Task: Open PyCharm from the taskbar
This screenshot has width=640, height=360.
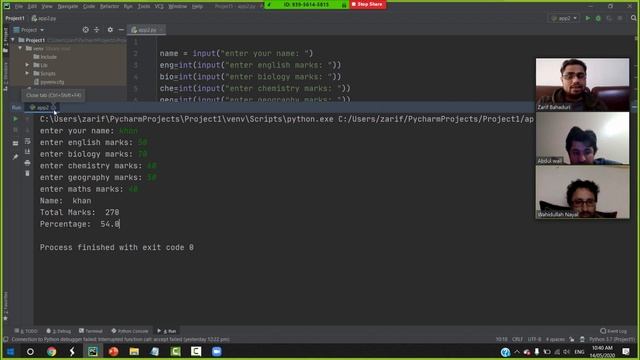Action: [93, 351]
